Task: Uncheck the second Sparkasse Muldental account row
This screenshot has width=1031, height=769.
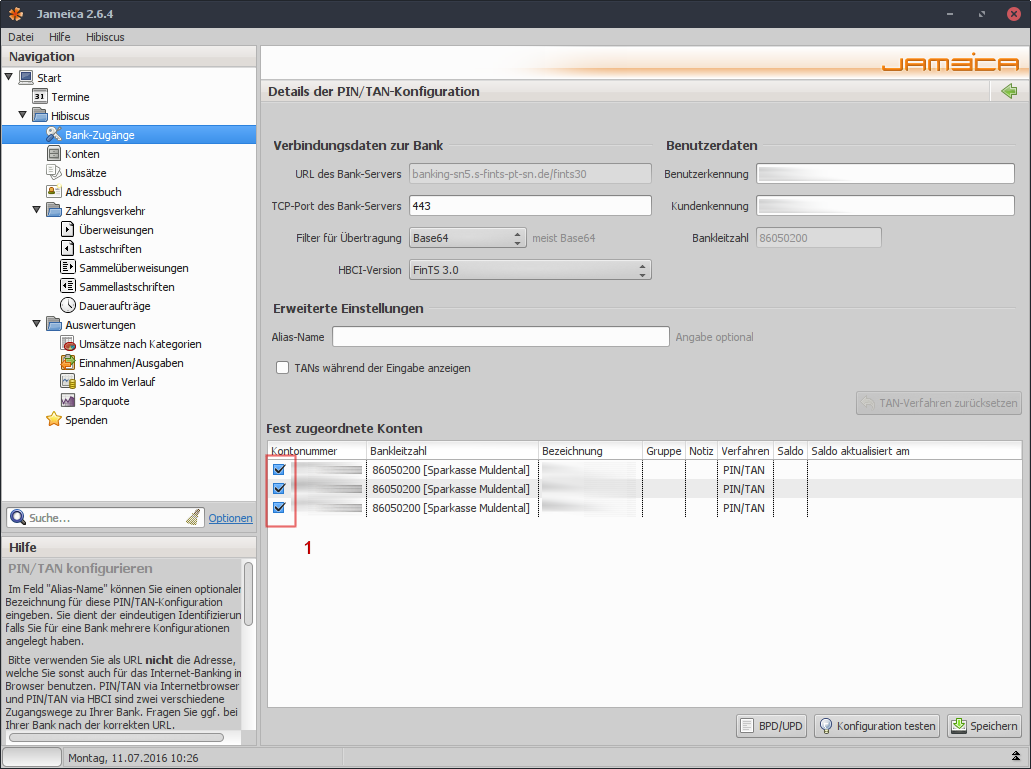Action: [279, 489]
